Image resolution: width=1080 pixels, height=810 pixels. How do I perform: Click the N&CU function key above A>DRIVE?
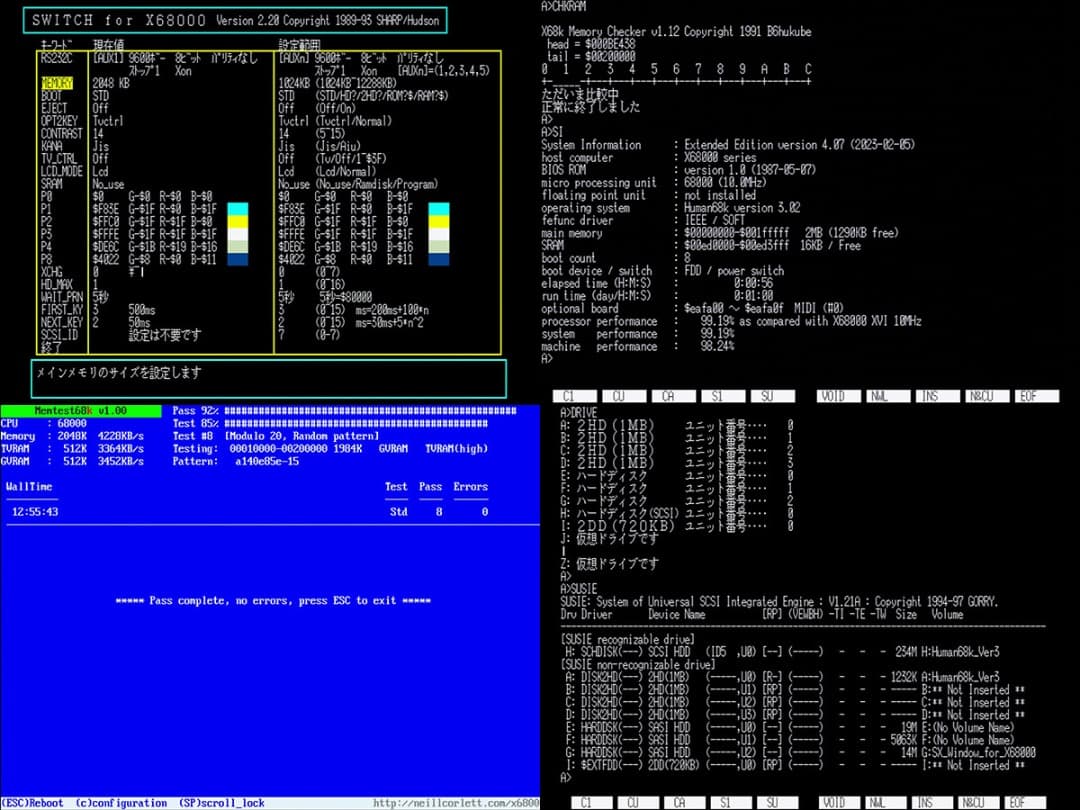tap(988, 396)
